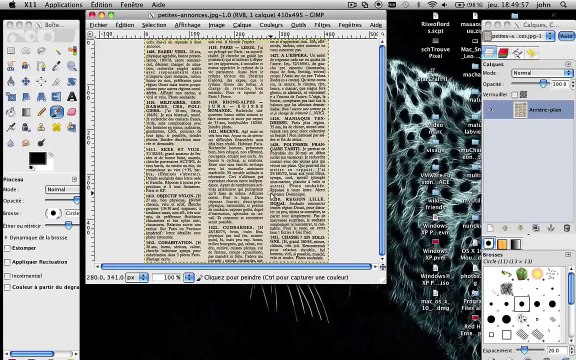This screenshot has height=360, width=576.
Task: Open the Calques panel configuration arrow
Action: [568, 64]
